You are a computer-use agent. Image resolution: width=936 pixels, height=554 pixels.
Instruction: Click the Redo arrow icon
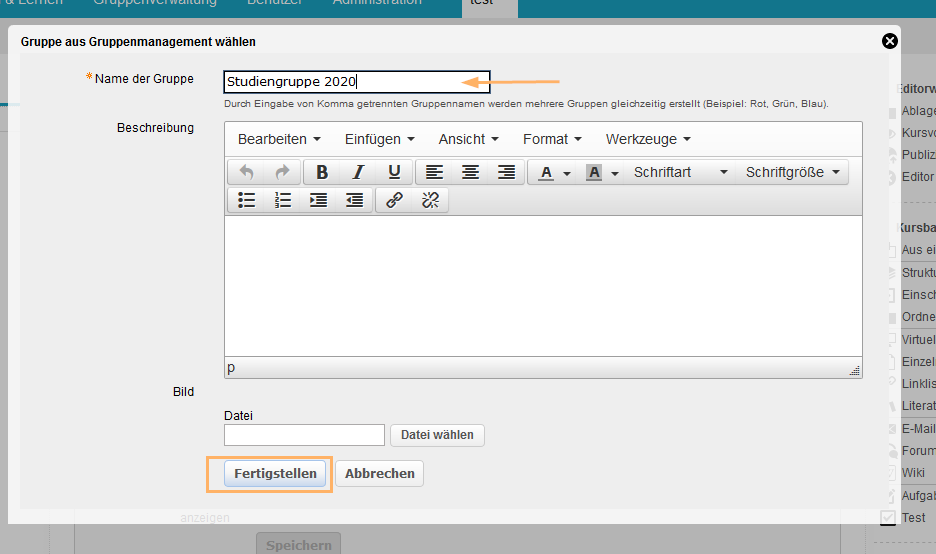[x=282, y=172]
